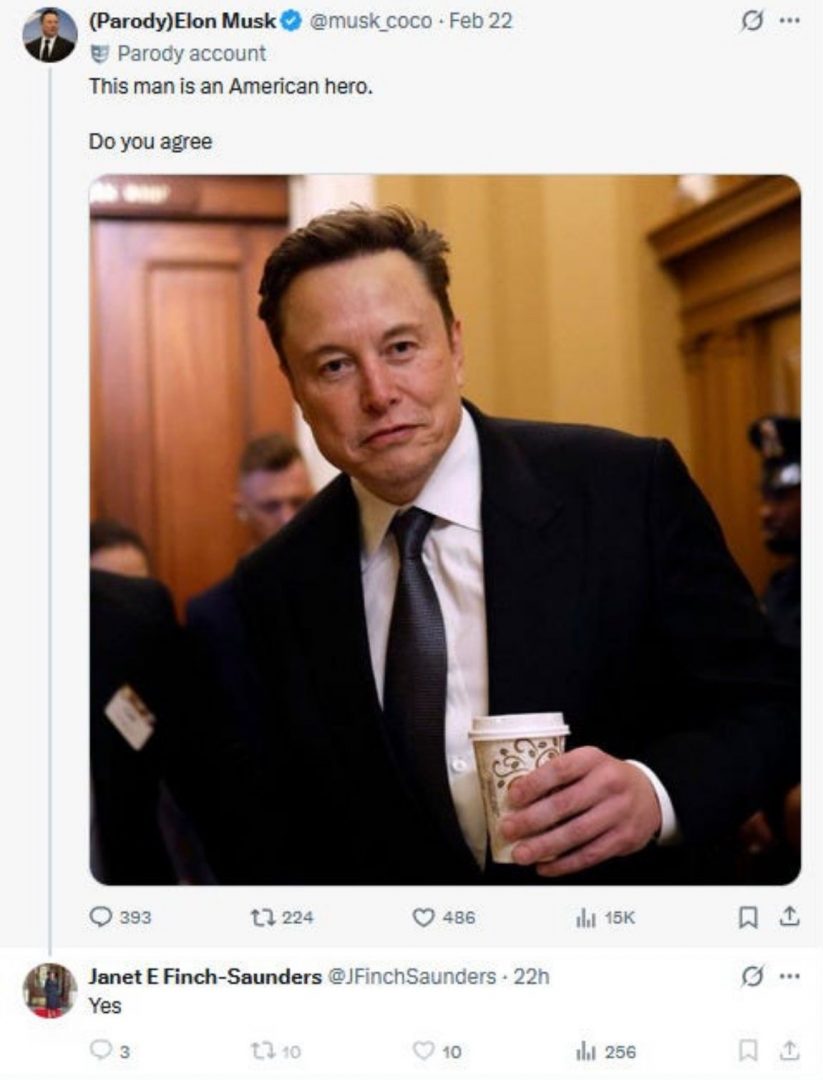Like the post with 486 likes

click(x=424, y=917)
